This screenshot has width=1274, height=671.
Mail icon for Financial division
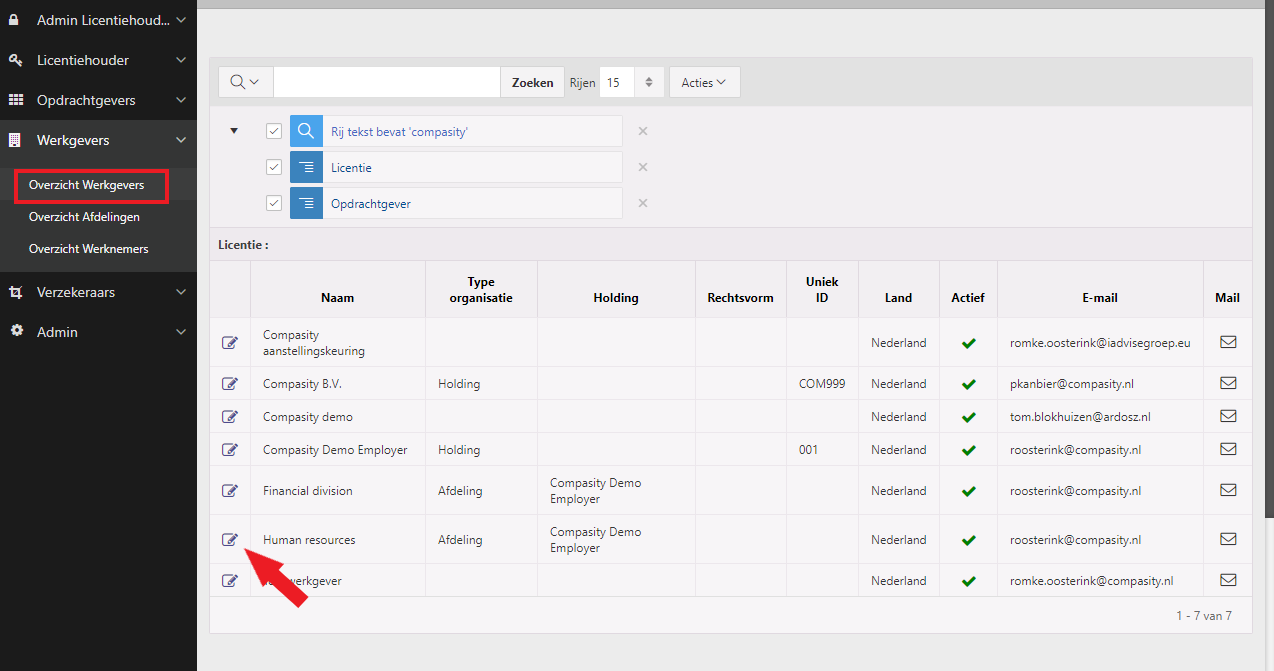tap(1228, 490)
